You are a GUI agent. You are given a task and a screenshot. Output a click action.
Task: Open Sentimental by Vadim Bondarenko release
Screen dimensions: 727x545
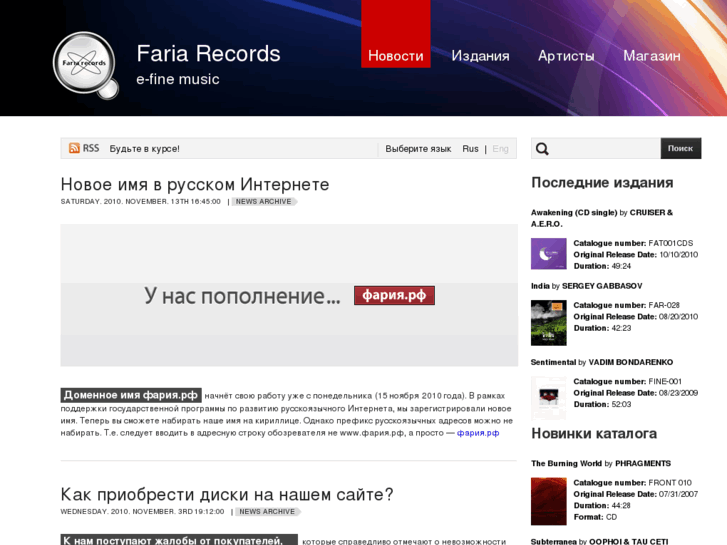click(x=602, y=362)
